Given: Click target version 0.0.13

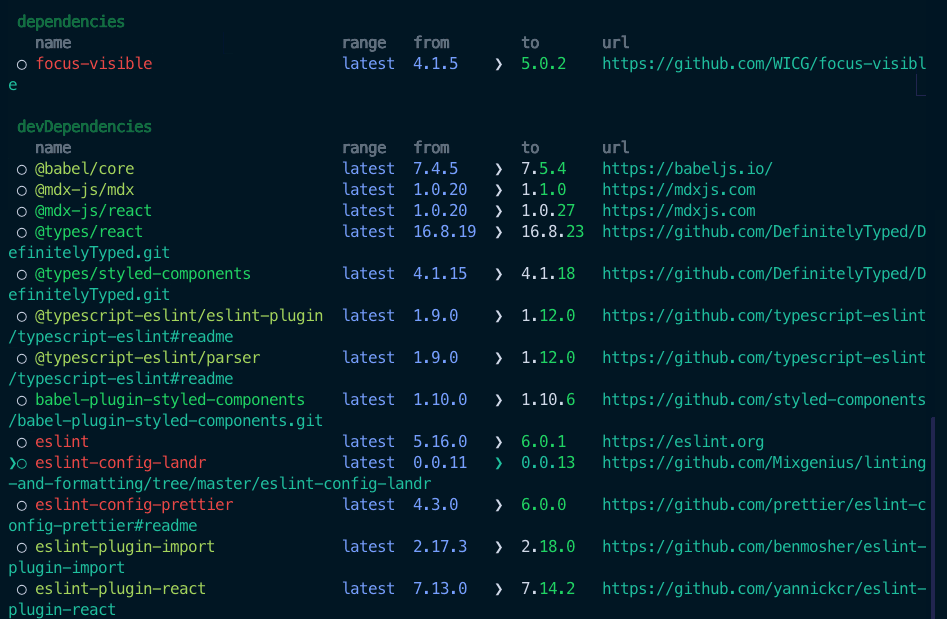Looking at the screenshot, I should 548,463.
